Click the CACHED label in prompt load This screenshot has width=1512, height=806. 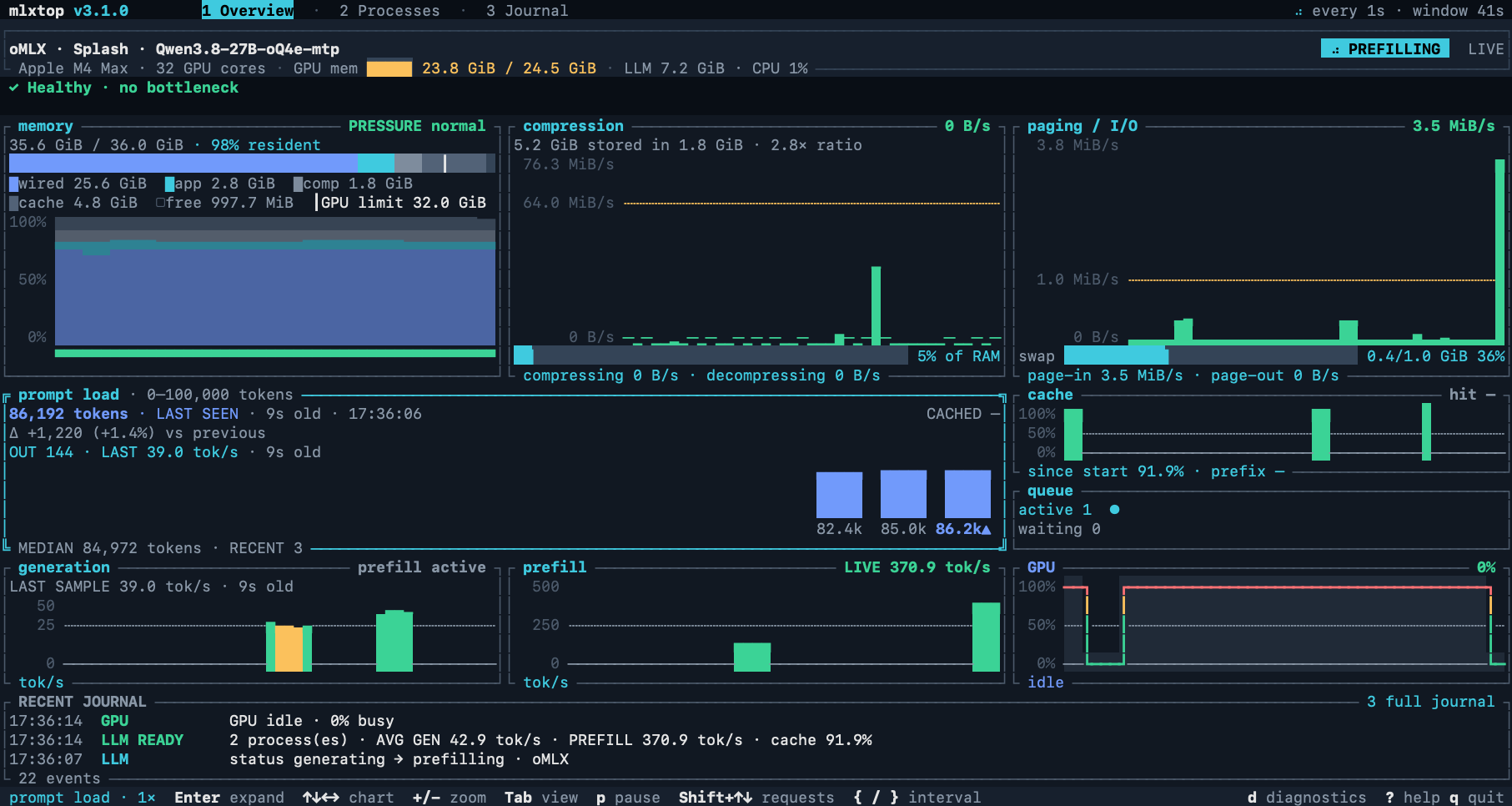pos(954,414)
